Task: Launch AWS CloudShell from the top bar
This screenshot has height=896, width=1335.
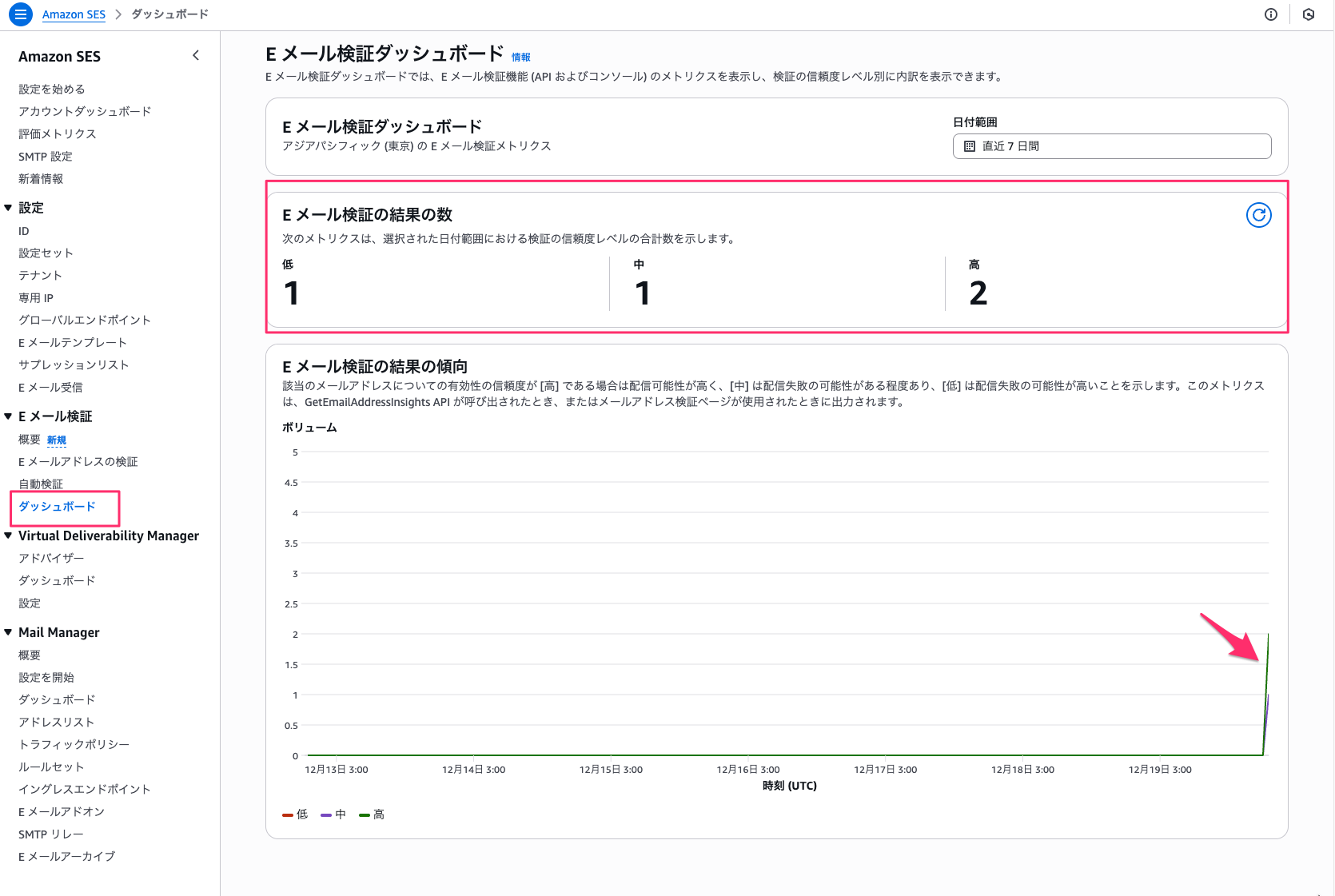Action: point(1309,14)
